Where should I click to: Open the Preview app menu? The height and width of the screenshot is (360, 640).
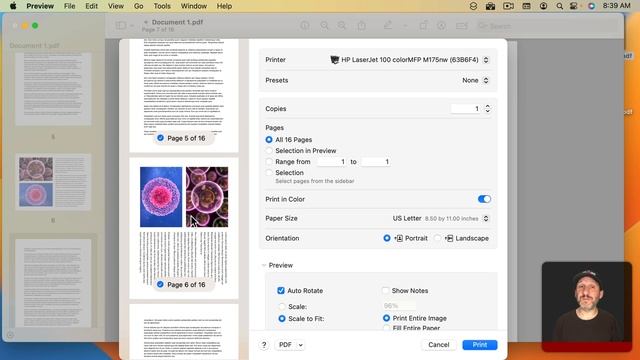40,6
